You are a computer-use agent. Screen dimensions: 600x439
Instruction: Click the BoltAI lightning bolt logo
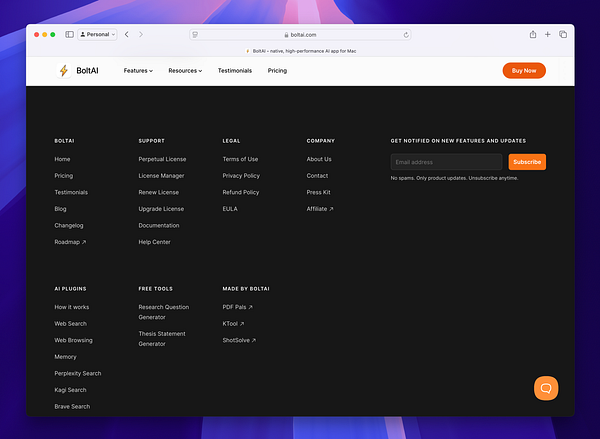pyautogui.click(x=64, y=70)
